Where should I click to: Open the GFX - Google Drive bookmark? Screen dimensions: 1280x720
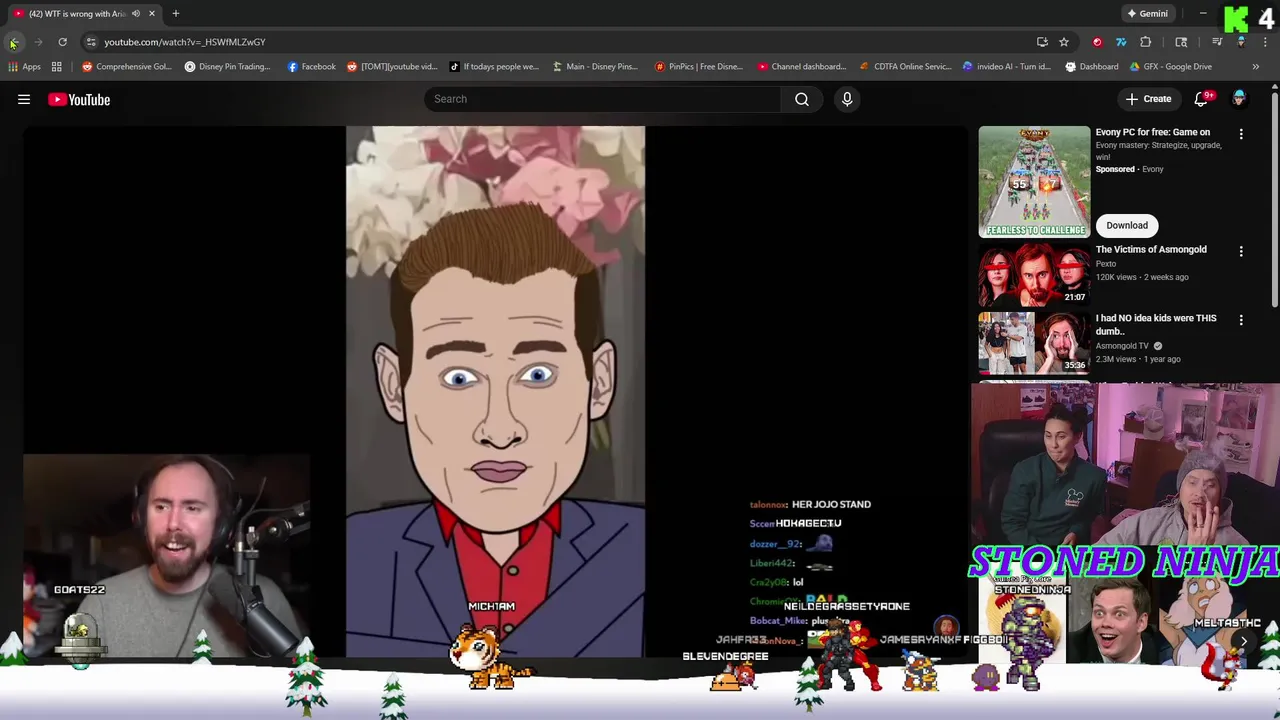coord(1170,67)
